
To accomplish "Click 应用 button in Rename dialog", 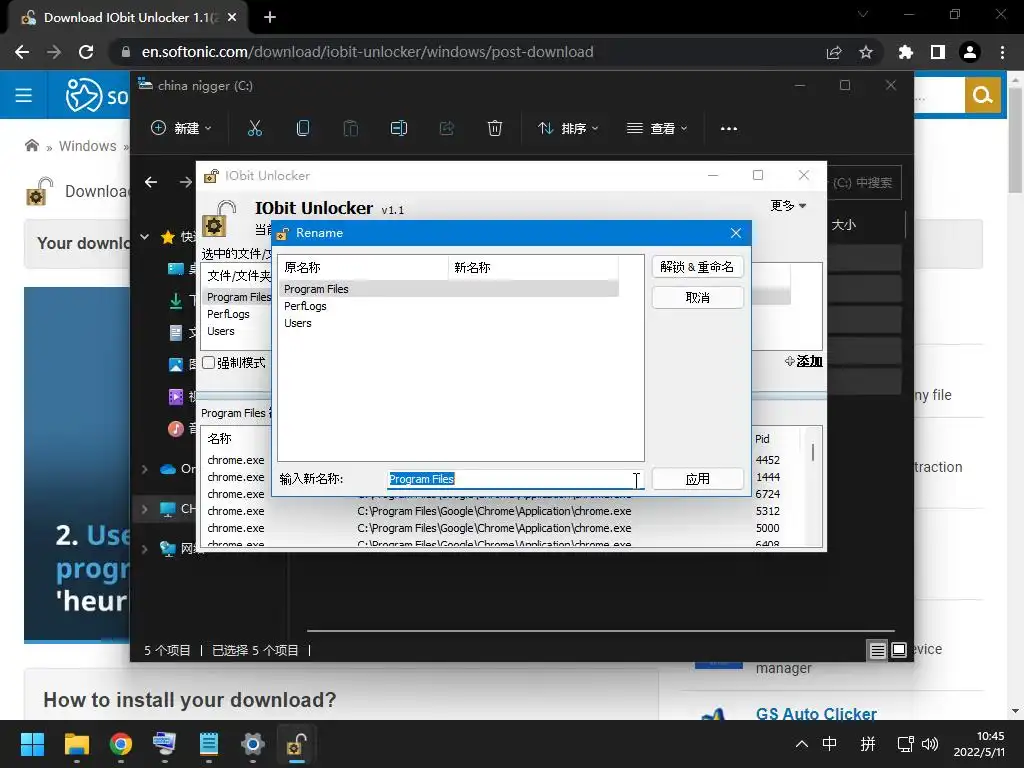I will pos(697,479).
